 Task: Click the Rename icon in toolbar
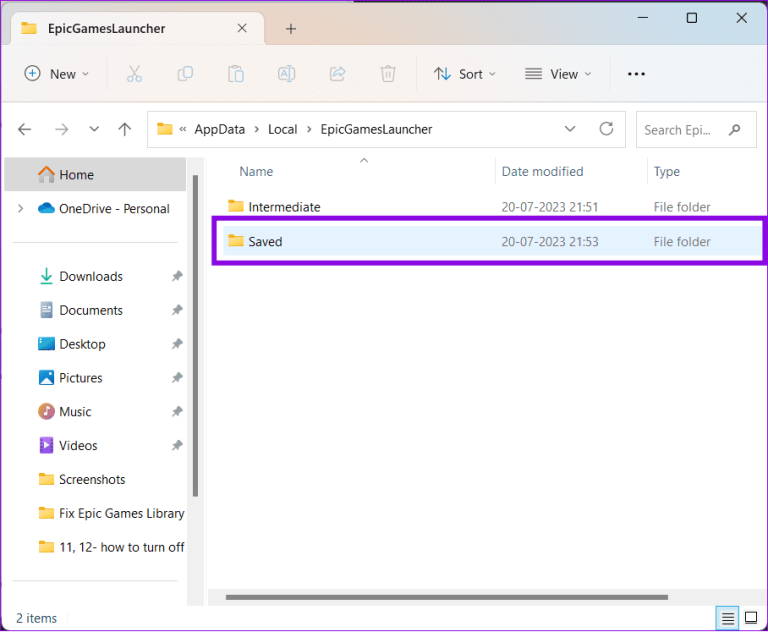click(x=287, y=74)
